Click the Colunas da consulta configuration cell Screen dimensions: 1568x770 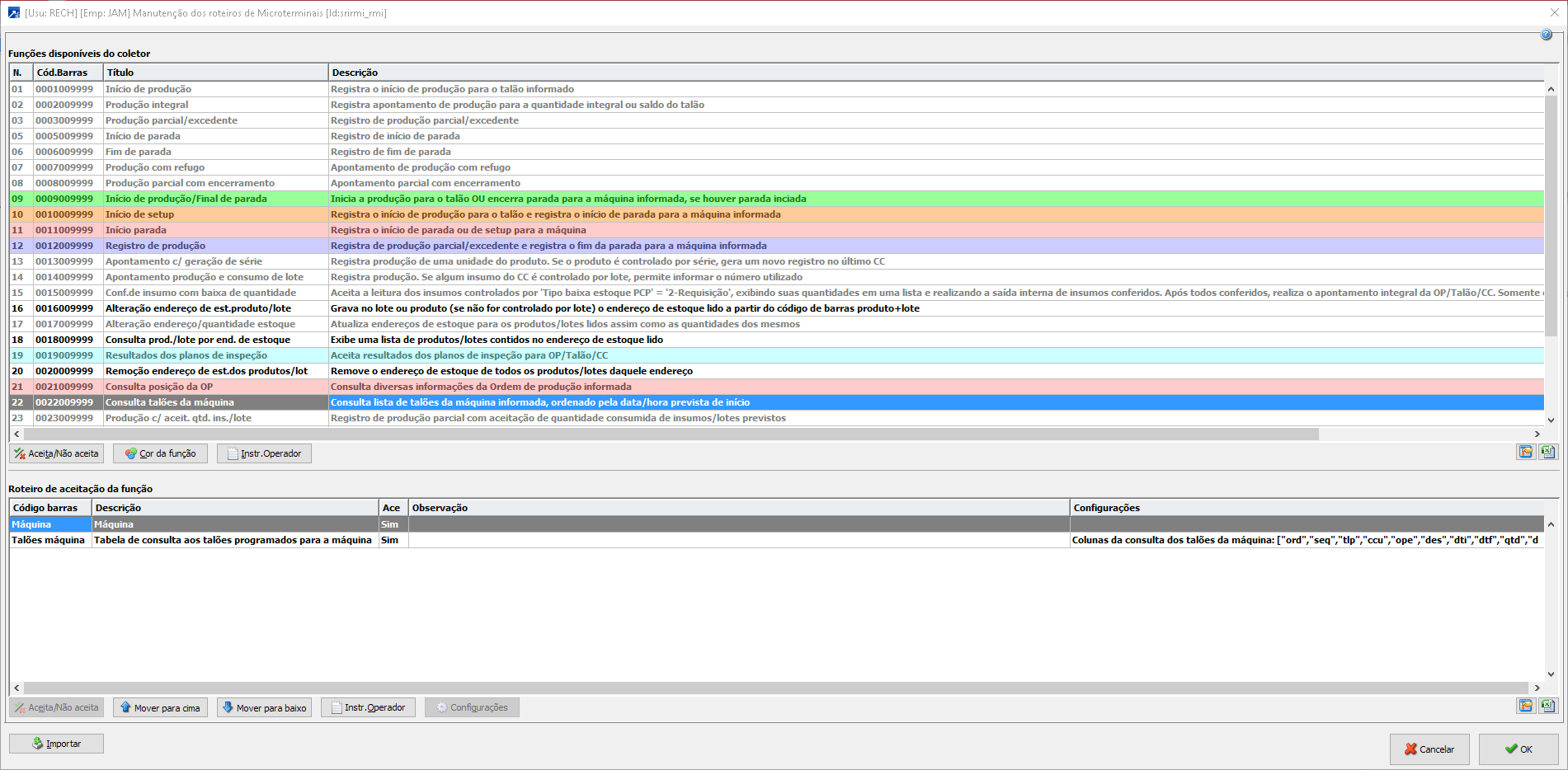pyautogui.click(x=1307, y=540)
